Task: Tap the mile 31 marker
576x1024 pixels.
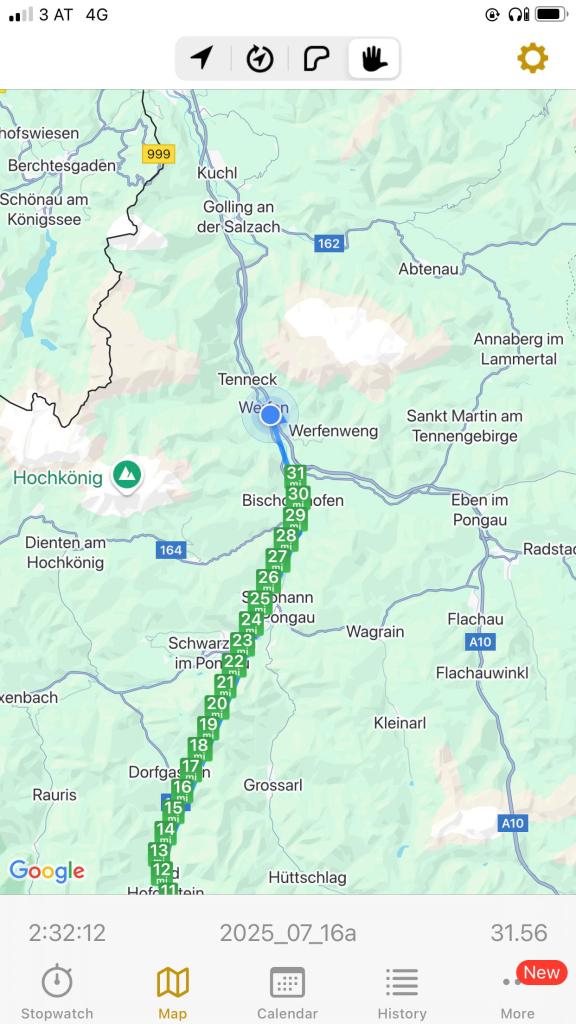Action: point(296,475)
